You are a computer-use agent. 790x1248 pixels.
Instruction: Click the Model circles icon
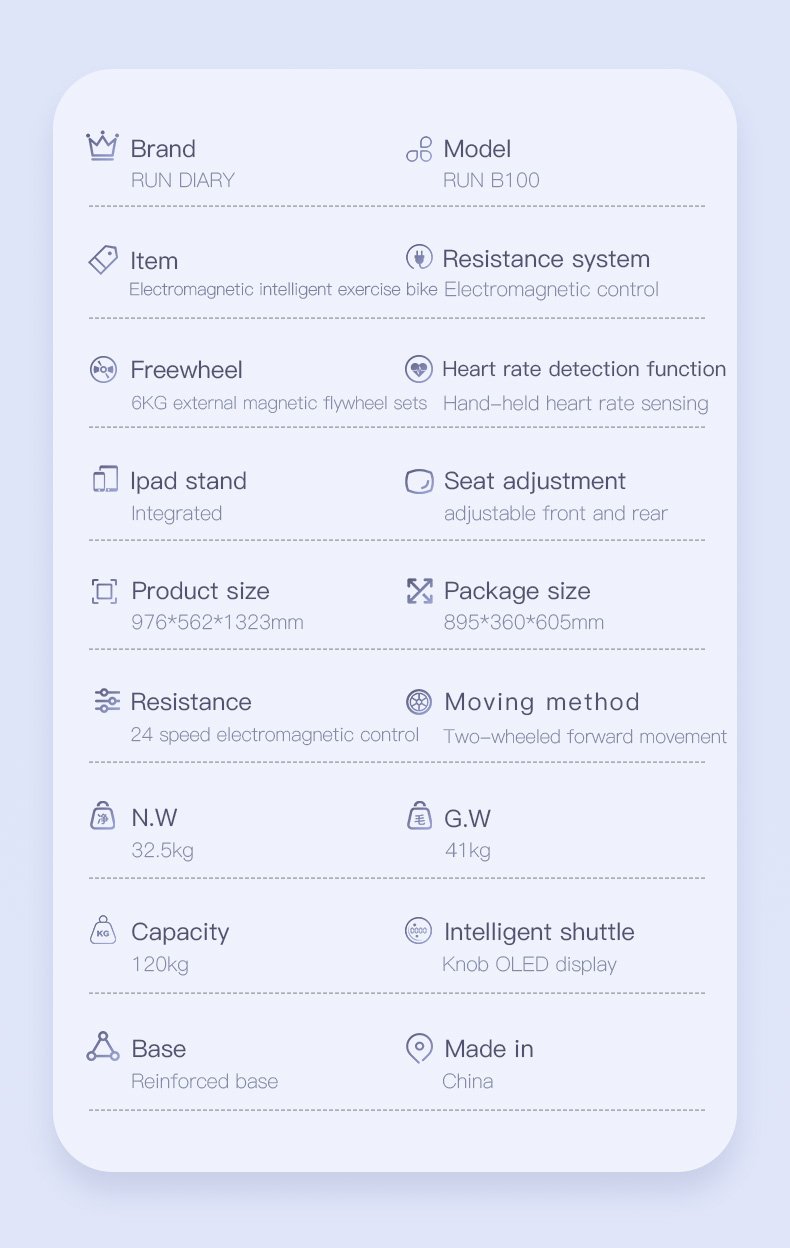pyautogui.click(x=419, y=150)
